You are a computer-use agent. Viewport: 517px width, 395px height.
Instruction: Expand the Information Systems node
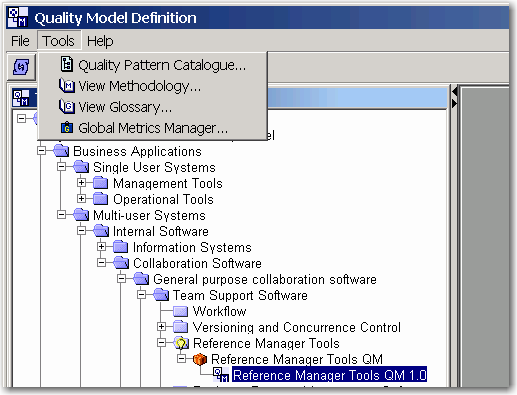pos(101,247)
